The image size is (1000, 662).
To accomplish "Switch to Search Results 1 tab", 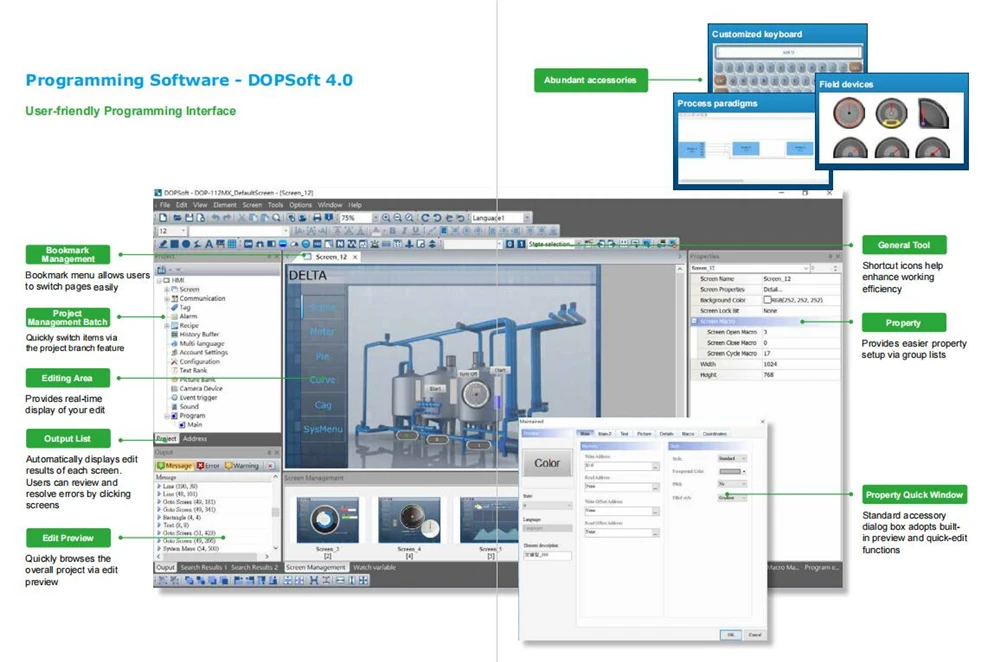I will click(203, 567).
